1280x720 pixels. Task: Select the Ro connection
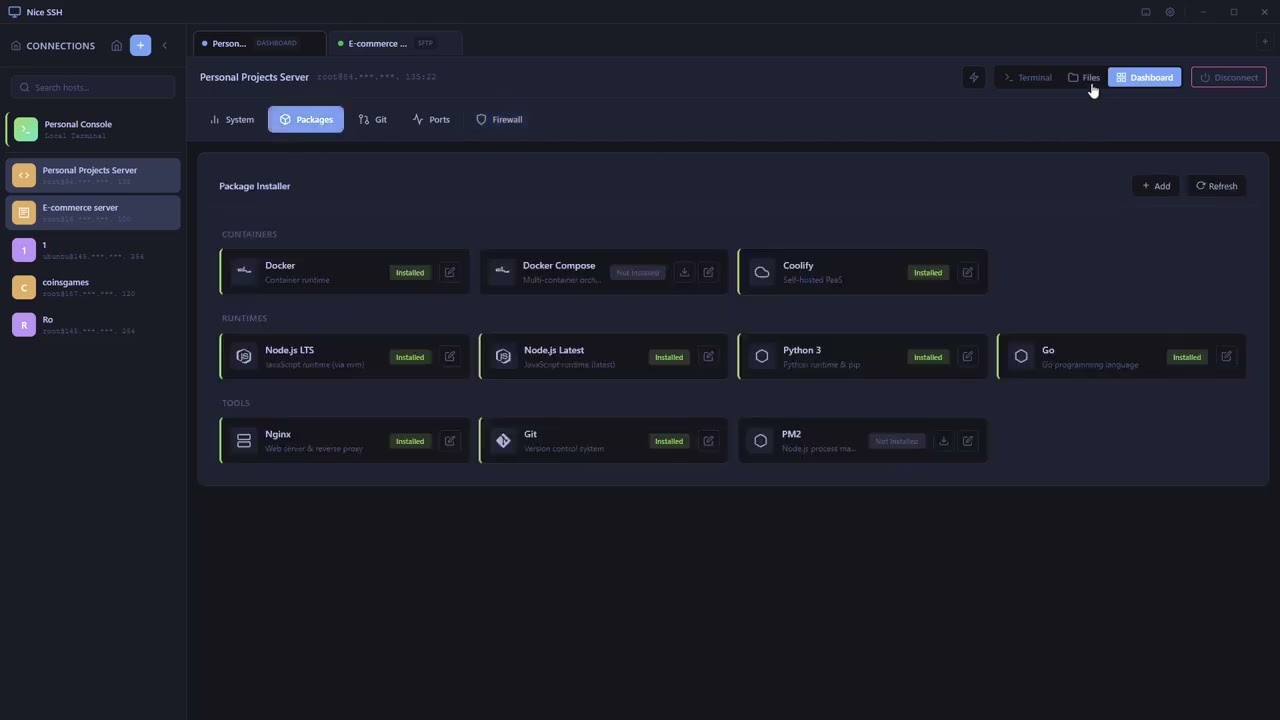[94, 324]
